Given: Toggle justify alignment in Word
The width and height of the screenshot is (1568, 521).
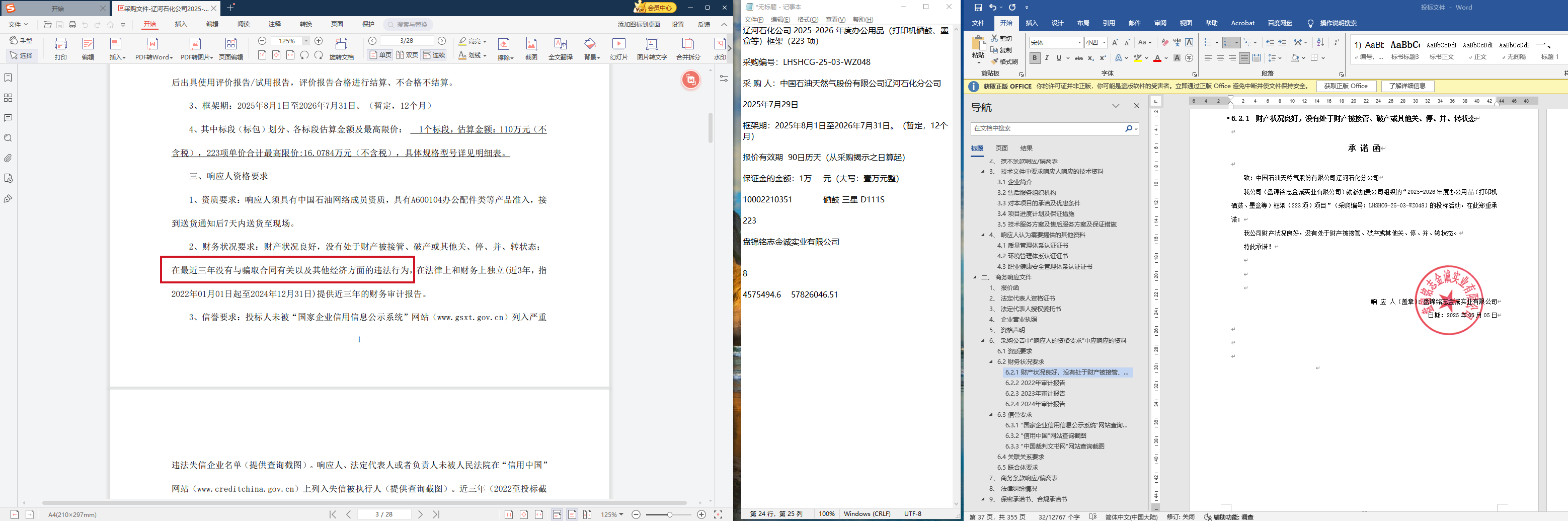Looking at the screenshot, I should click(x=1244, y=58).
